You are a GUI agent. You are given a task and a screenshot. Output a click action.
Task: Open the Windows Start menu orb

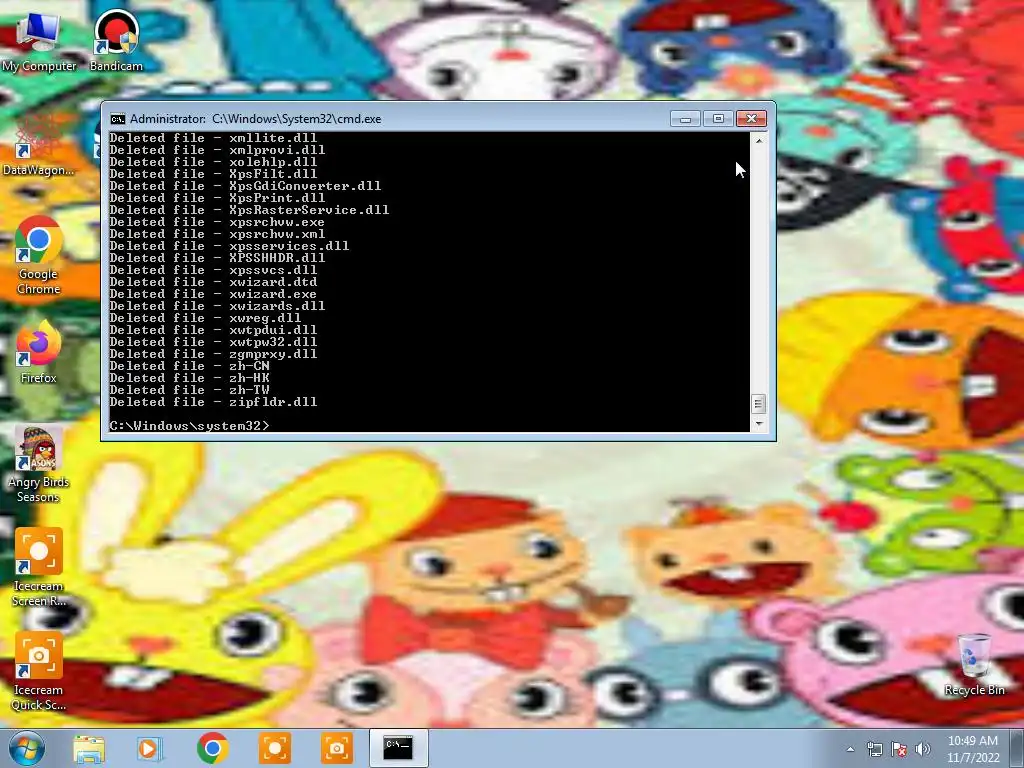(x=27, y=748)
